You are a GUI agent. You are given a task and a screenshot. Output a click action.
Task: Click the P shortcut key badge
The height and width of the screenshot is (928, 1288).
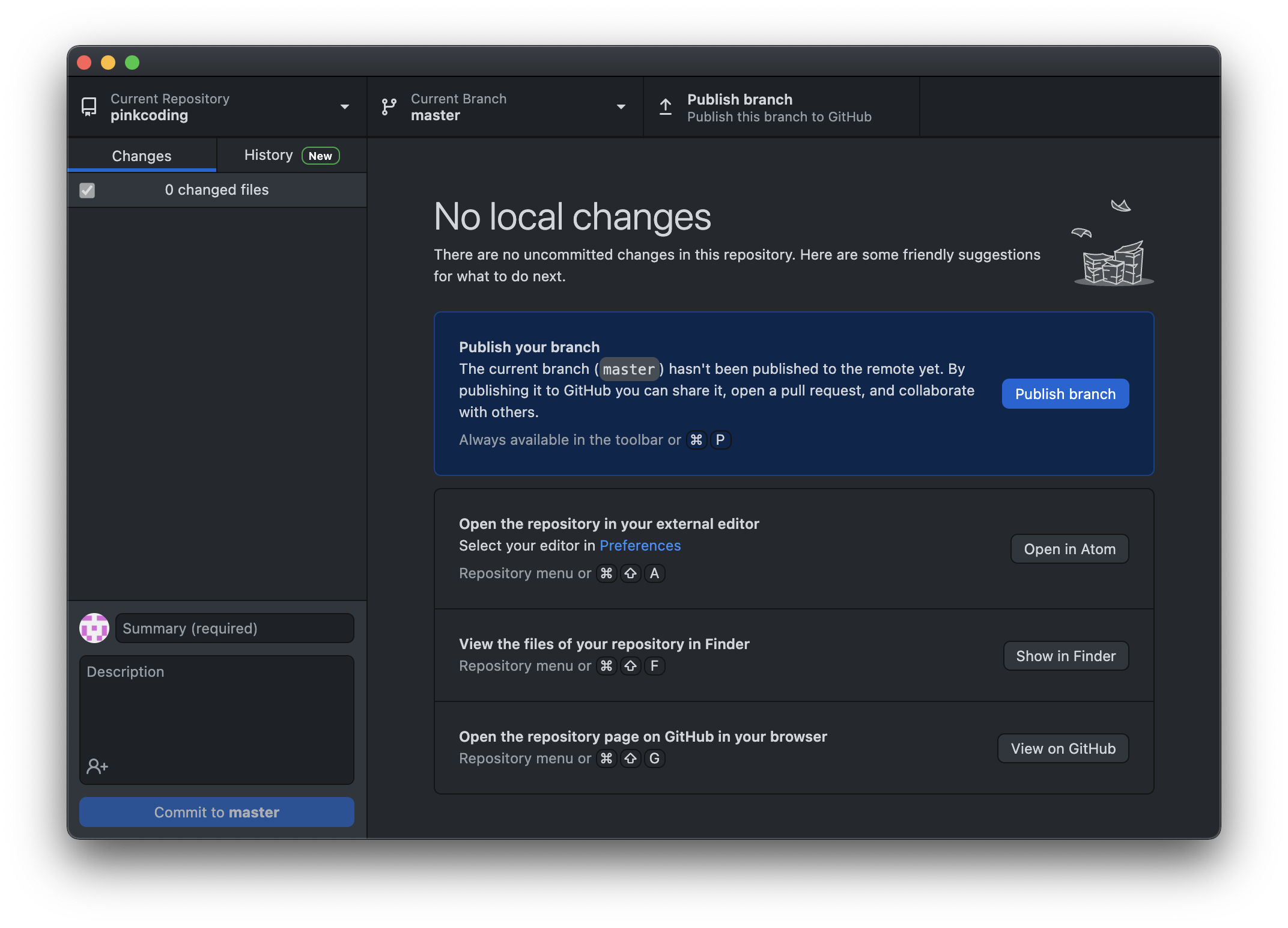point(720,439)
